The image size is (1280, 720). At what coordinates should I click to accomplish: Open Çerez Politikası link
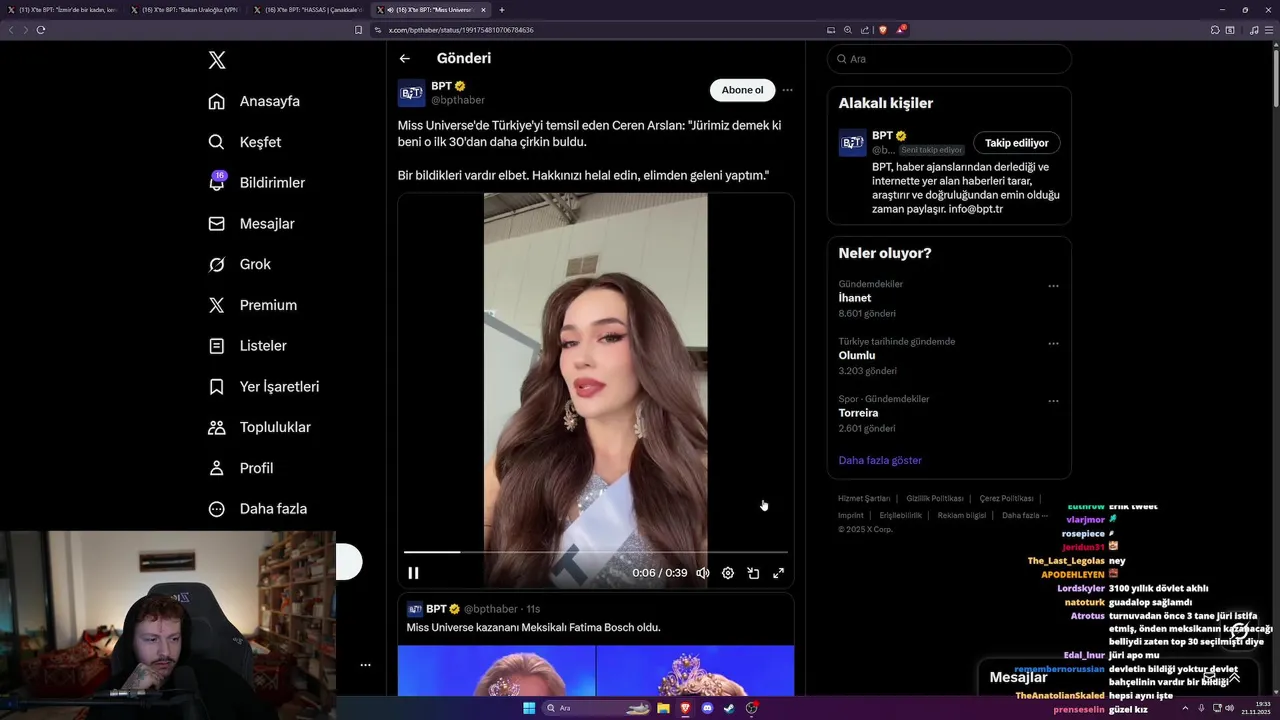pos(1006,498)
